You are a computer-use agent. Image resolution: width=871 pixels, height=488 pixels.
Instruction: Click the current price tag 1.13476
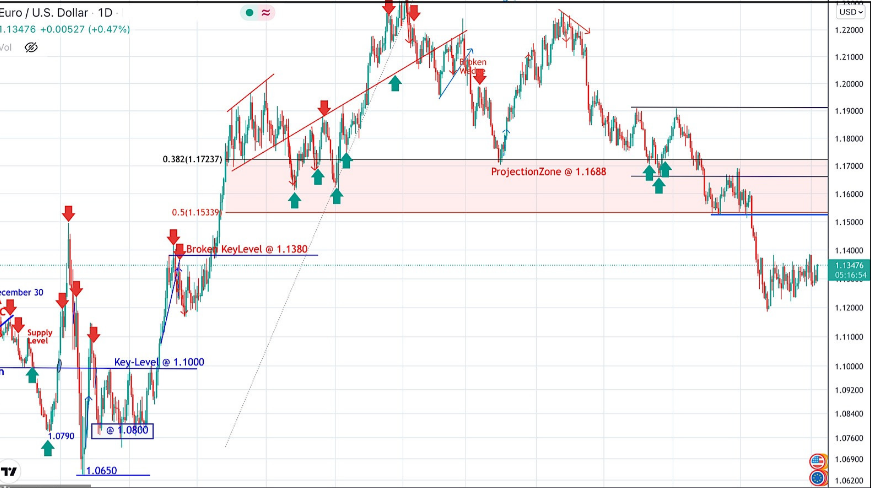(x=849, y=265)
